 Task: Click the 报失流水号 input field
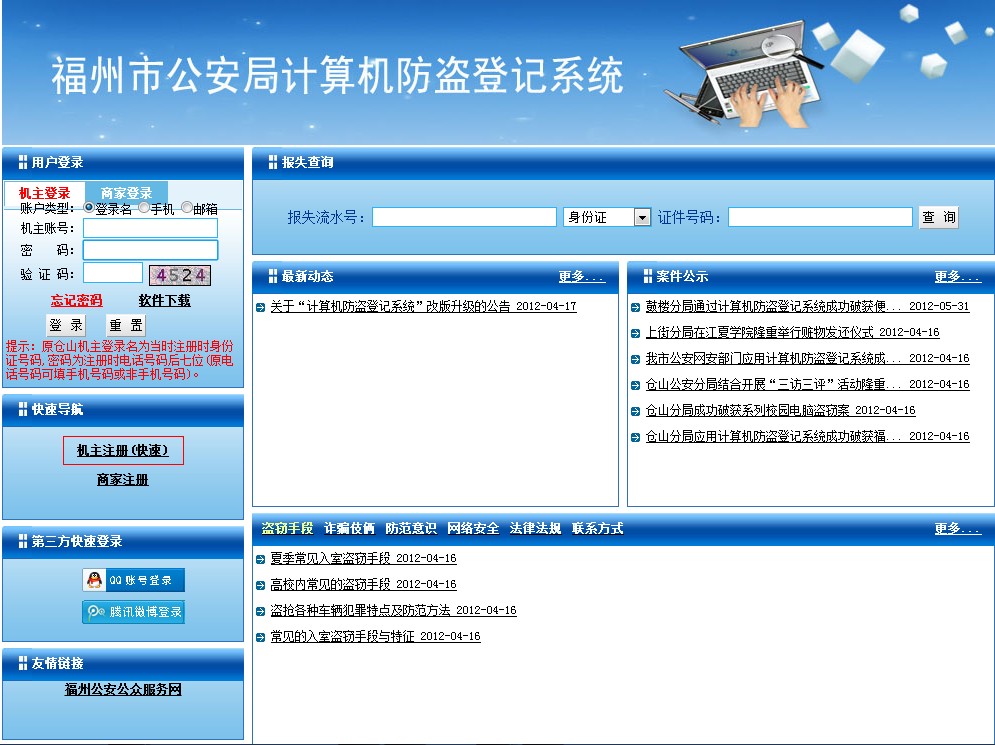(464, 217)
